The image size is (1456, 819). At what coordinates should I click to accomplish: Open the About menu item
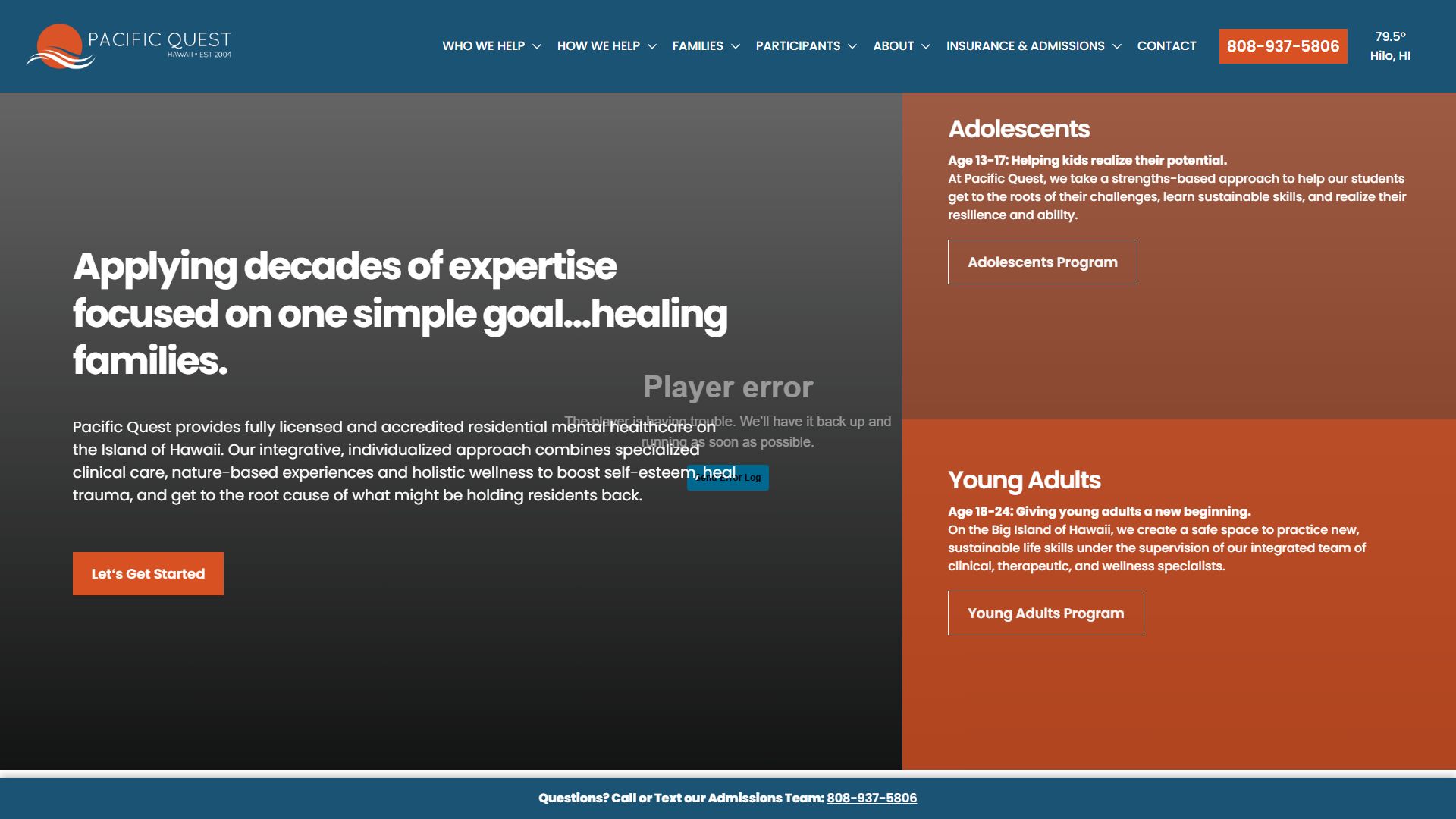pyautogui.click(x=893, y=46)
